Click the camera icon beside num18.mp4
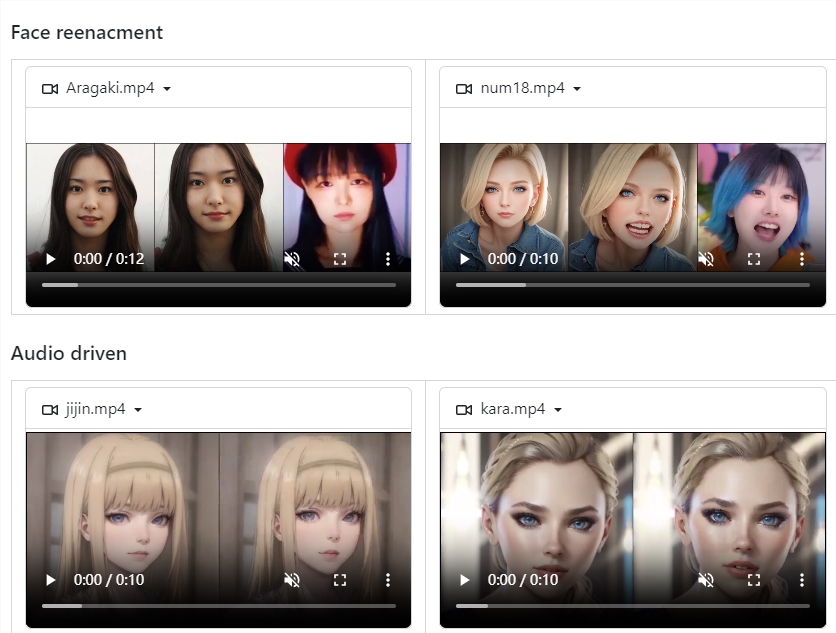 [464, 88]
